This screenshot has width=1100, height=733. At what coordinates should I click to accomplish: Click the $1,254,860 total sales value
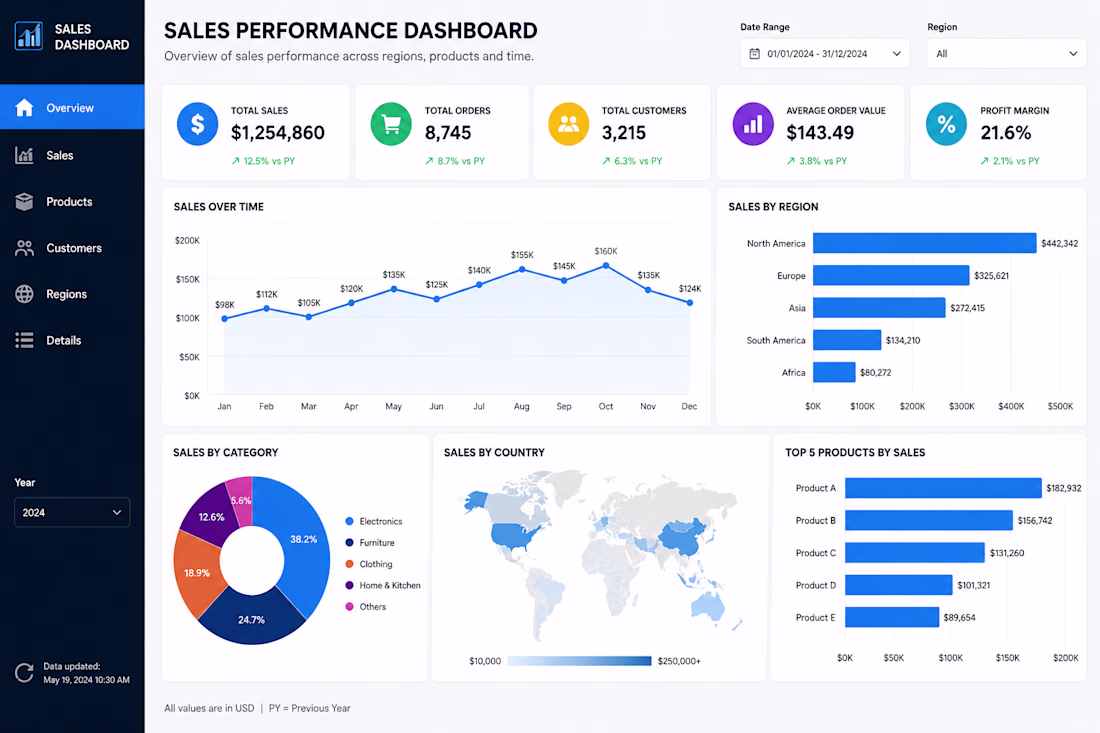(x=278, y=133)
